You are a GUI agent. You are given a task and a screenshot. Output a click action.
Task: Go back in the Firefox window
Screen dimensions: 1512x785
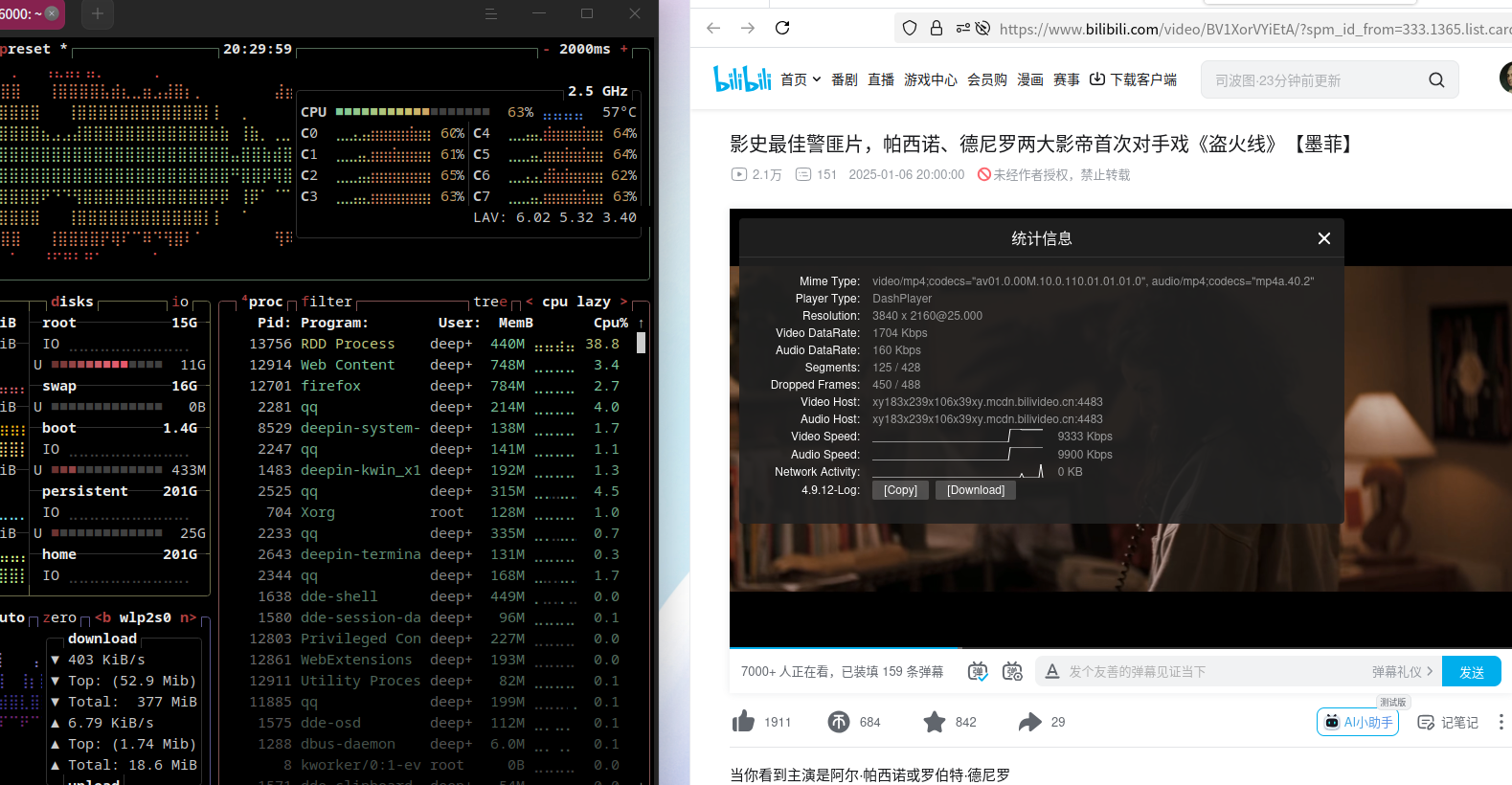pos(713,28)
